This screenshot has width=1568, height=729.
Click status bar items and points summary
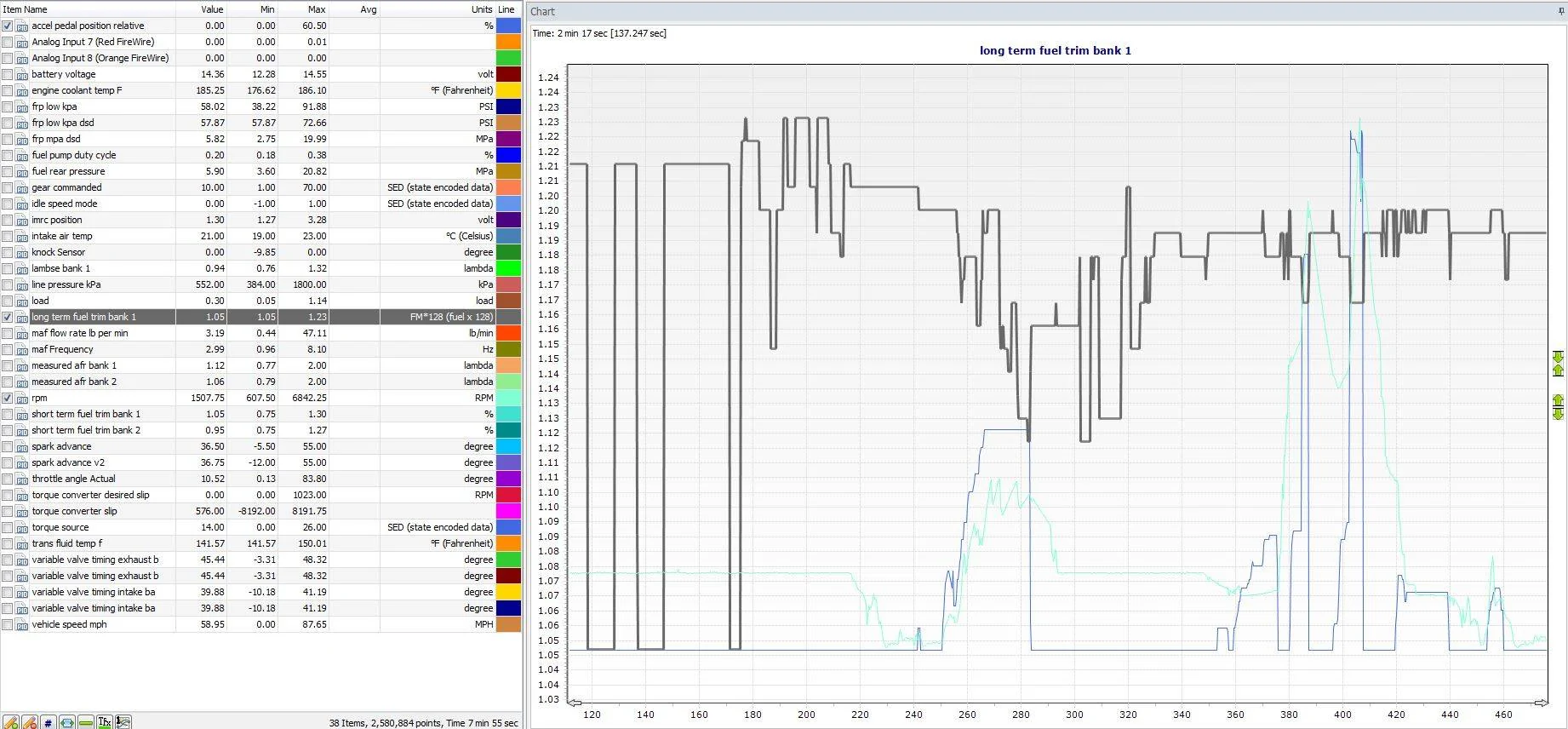pyautogui.click(x=424, y=723)
